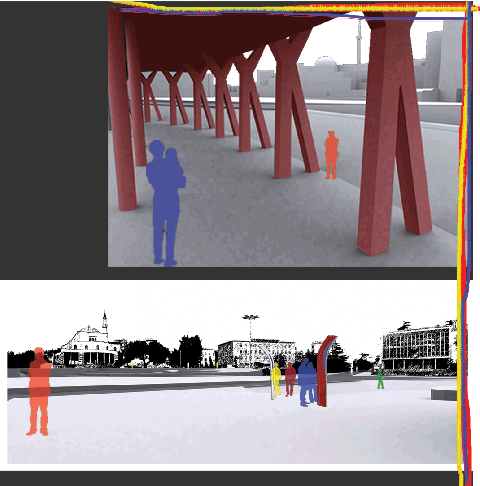
Task: Select the multicolored vertical border line
Action: (x=465, y=243)
